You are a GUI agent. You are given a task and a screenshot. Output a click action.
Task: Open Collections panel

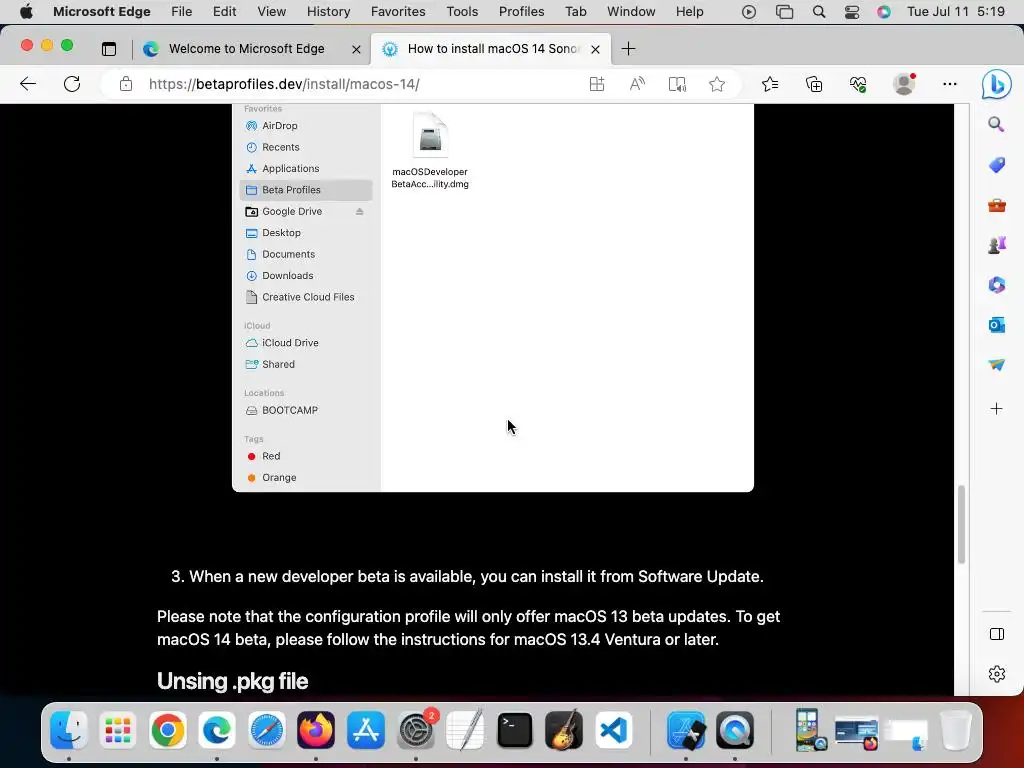coord(814,84)
